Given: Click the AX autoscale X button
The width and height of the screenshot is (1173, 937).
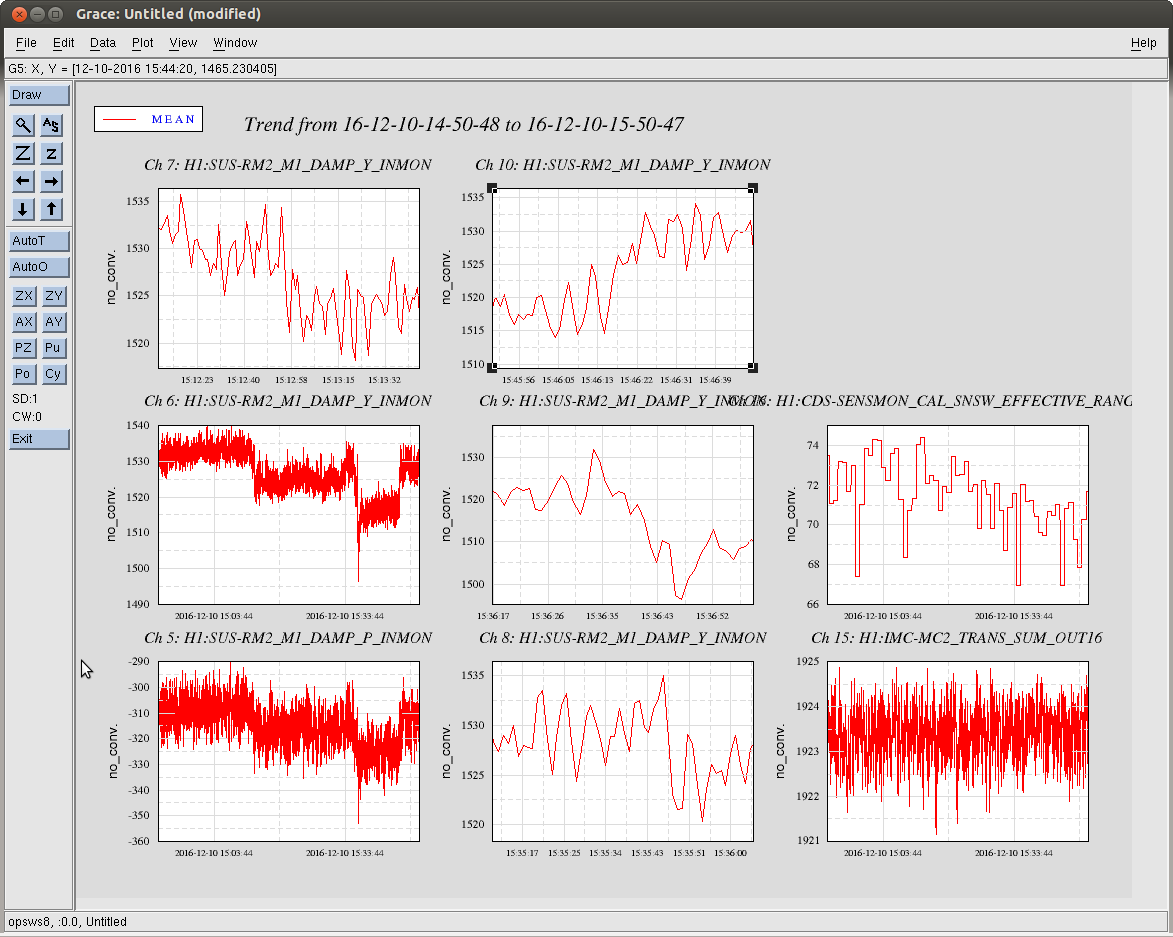Looking at the screenshot, I should 24,322.
